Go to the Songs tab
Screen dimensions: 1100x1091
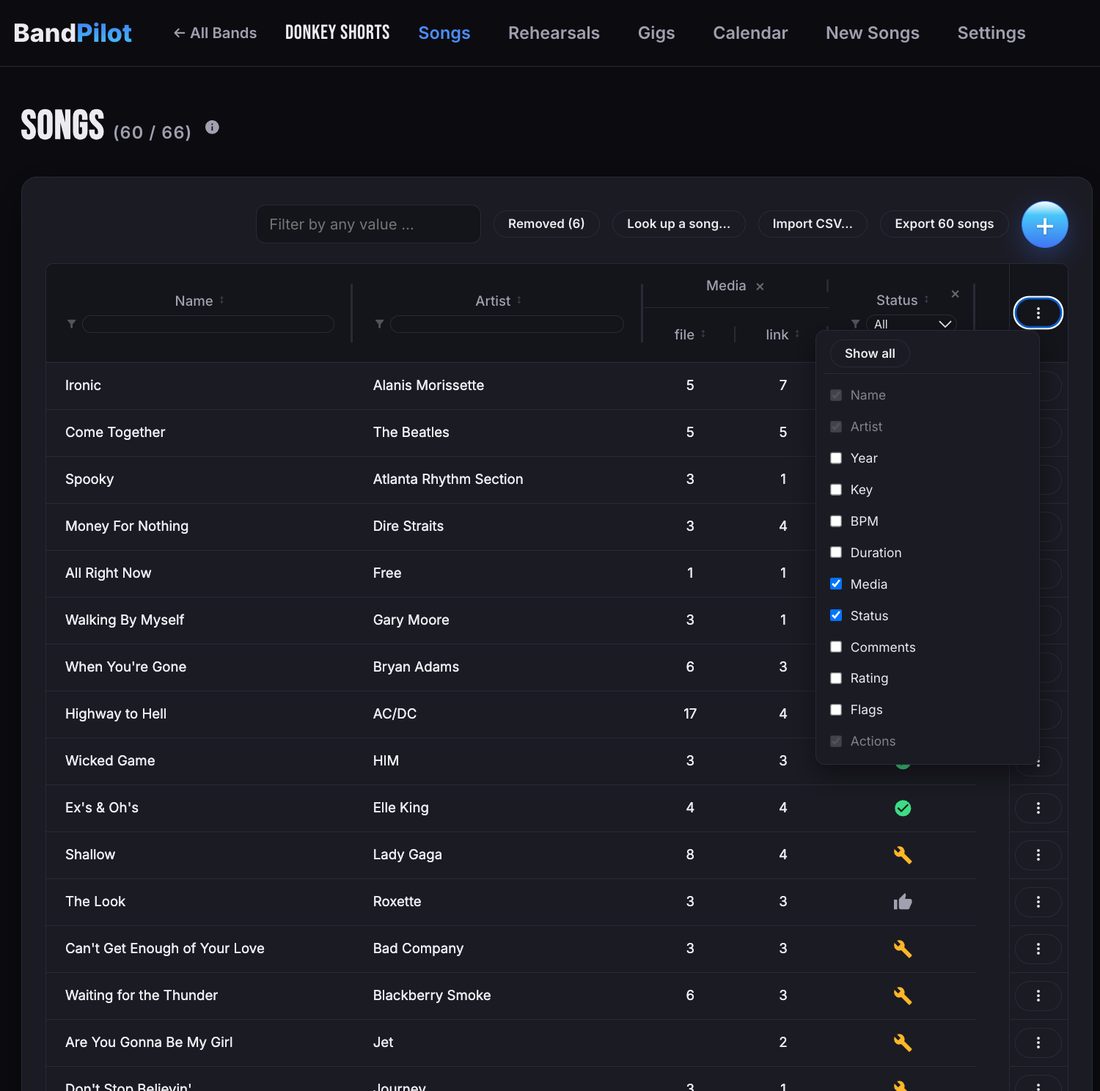[x=444, y=33]
